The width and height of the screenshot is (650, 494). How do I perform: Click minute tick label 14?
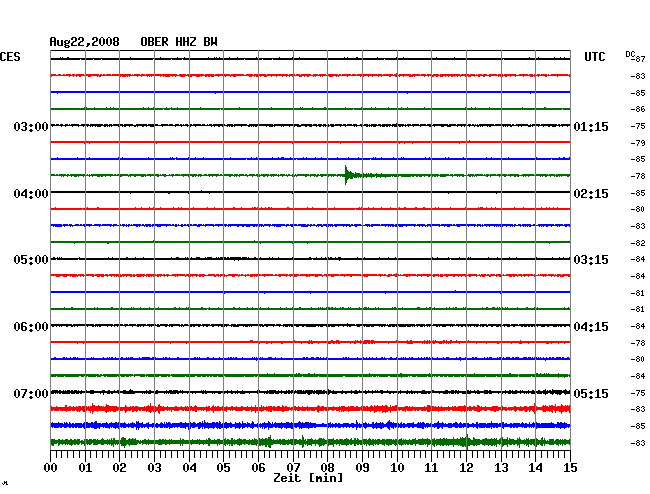[535, 467]
